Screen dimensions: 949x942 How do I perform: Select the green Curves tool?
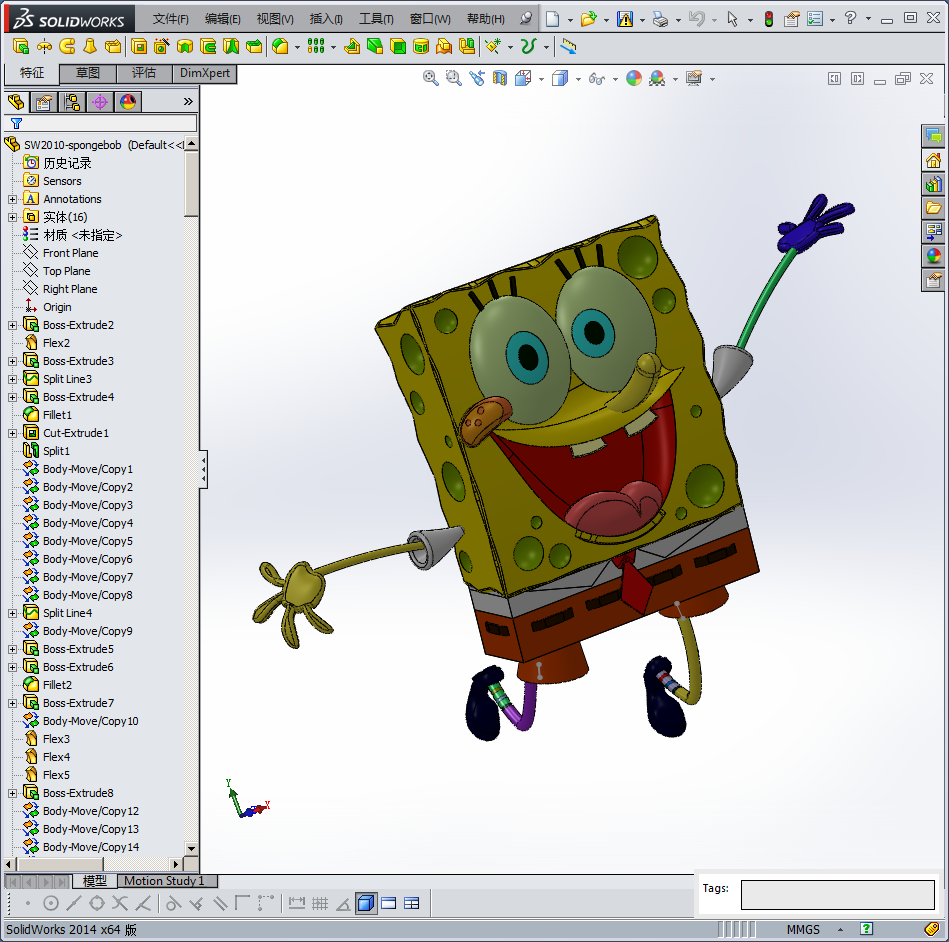pos(529,46)
